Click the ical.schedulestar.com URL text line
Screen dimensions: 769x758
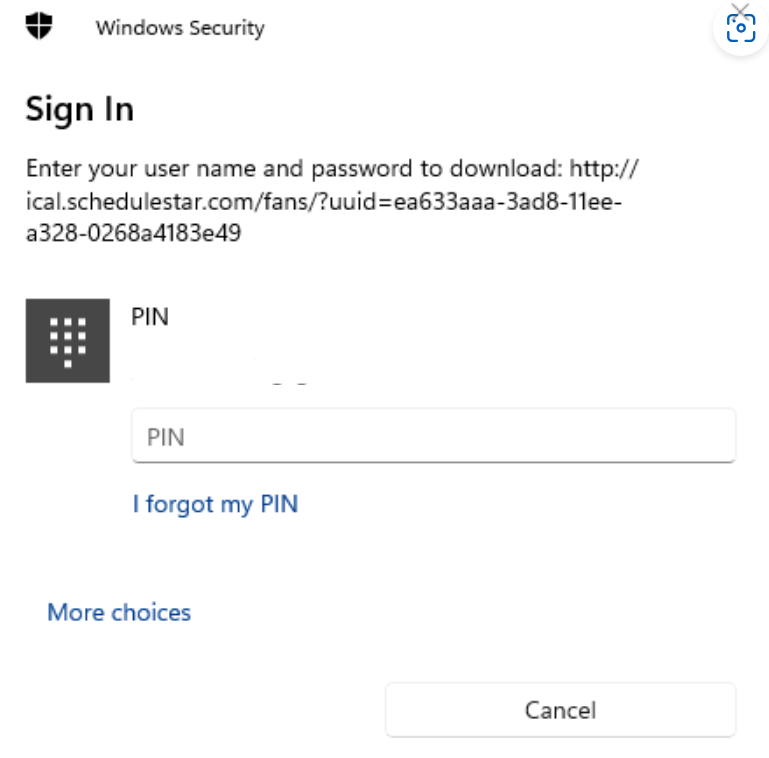click(324, 202)
